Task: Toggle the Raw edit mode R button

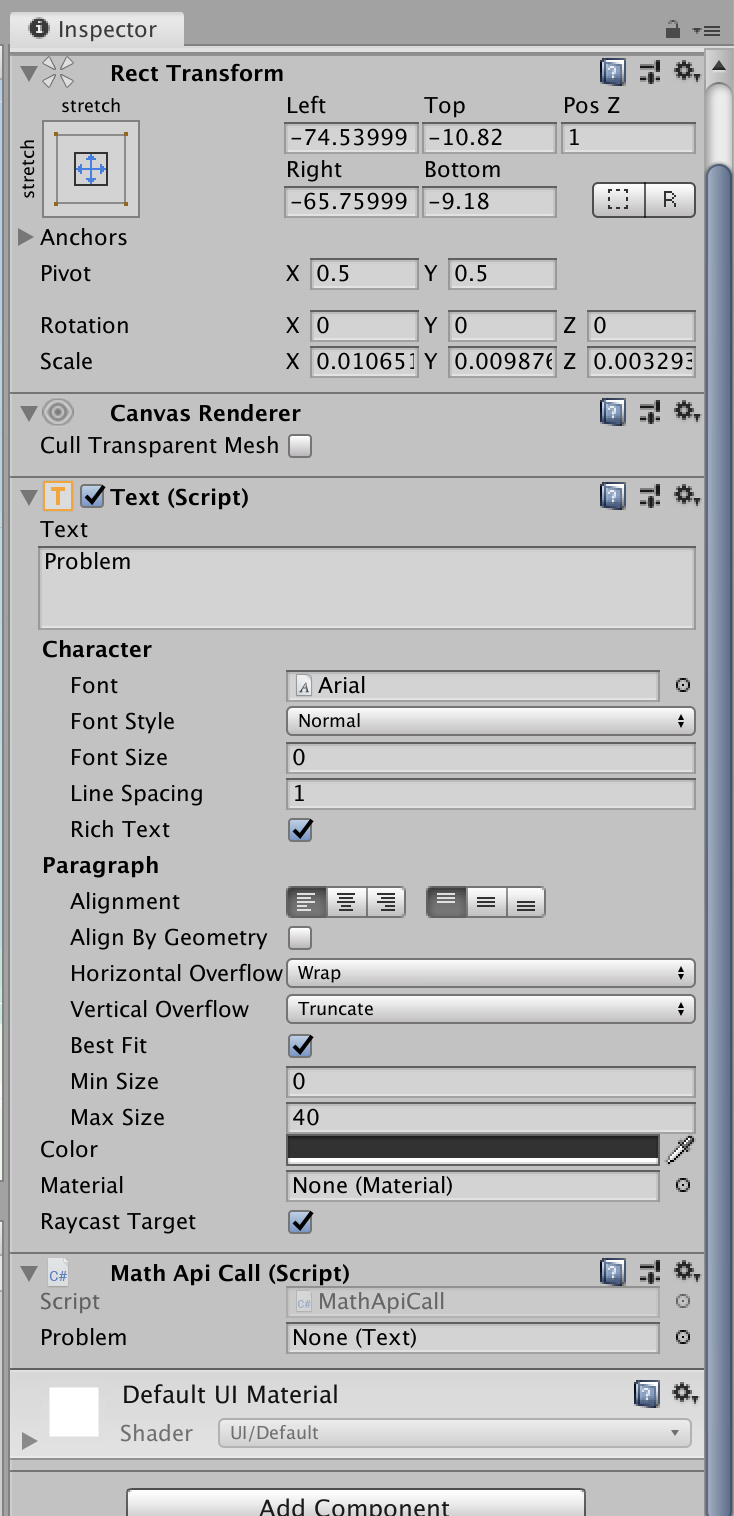Action: (671, 200)
